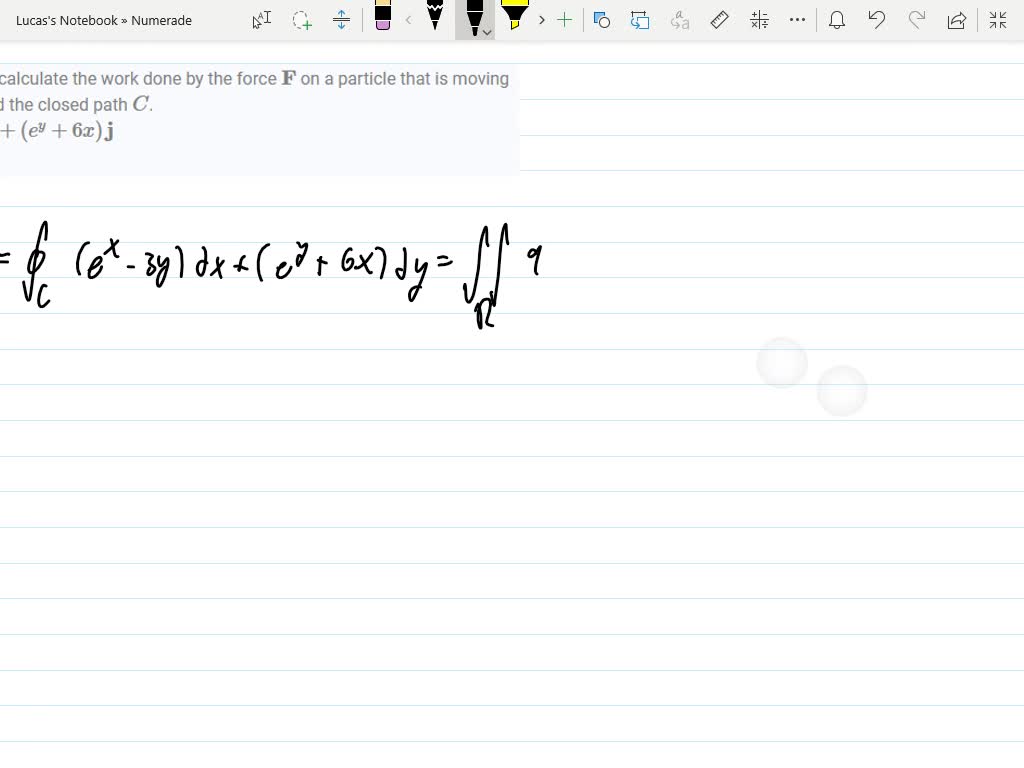1024x768 pixels.
Task: Toggle the on-screen Ruler
Action: pos(719,20)
